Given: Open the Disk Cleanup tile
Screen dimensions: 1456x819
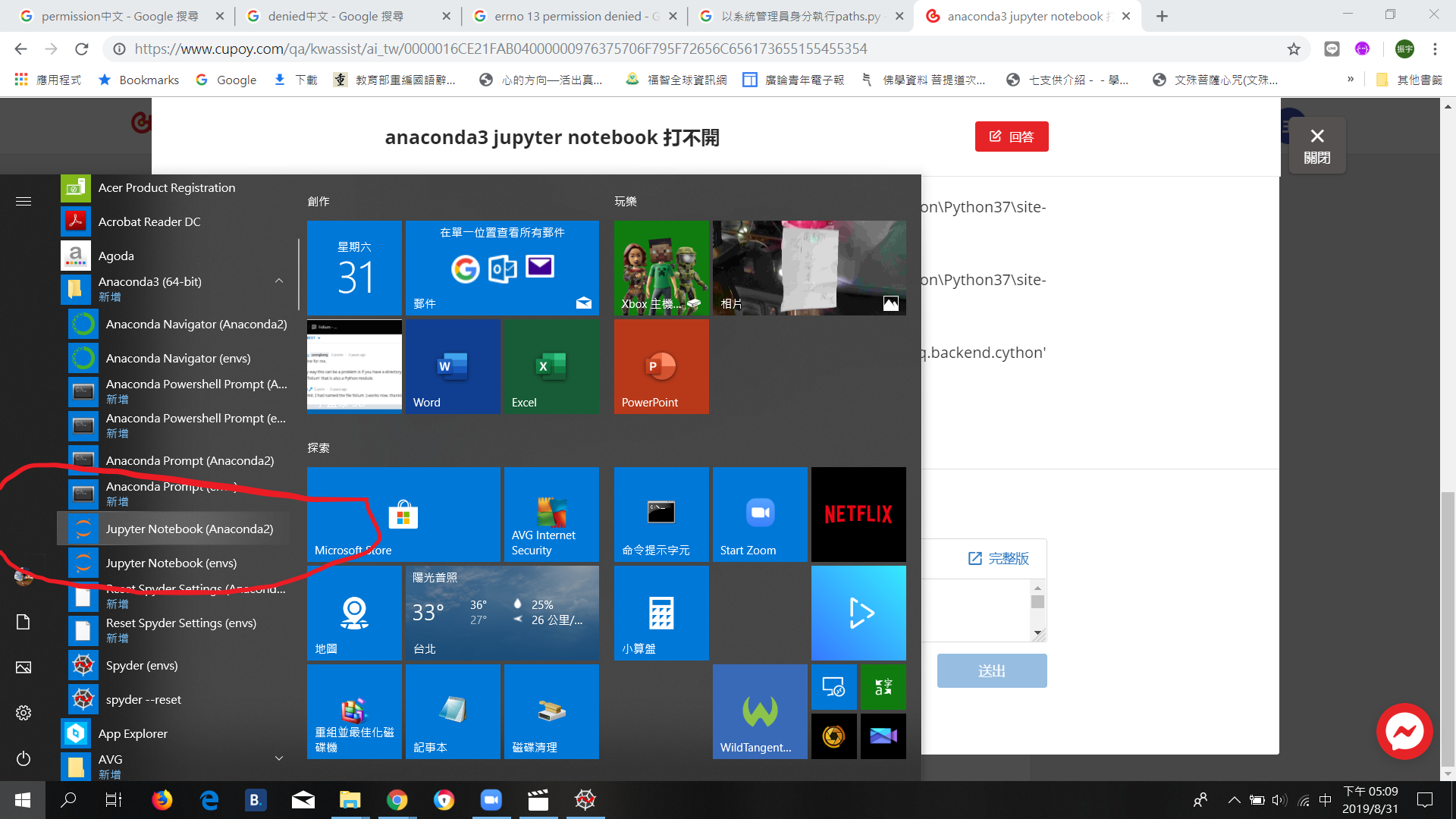Looking at the screenshot, I should click(551, 711).
